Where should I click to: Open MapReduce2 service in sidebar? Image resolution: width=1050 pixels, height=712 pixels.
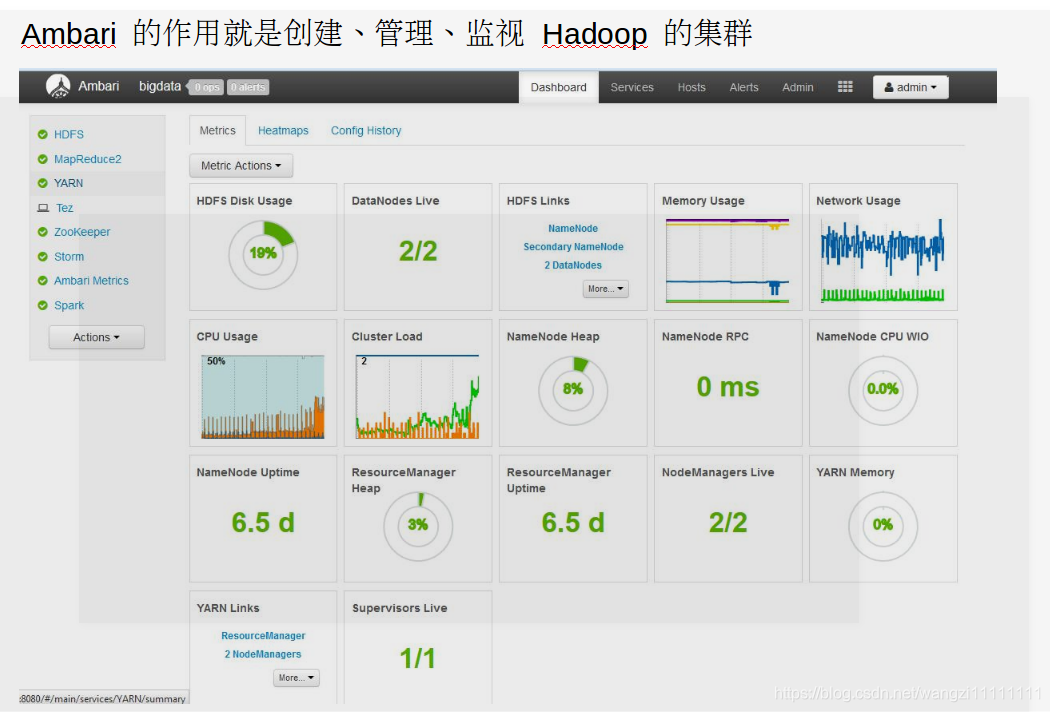tap(88, 159)
